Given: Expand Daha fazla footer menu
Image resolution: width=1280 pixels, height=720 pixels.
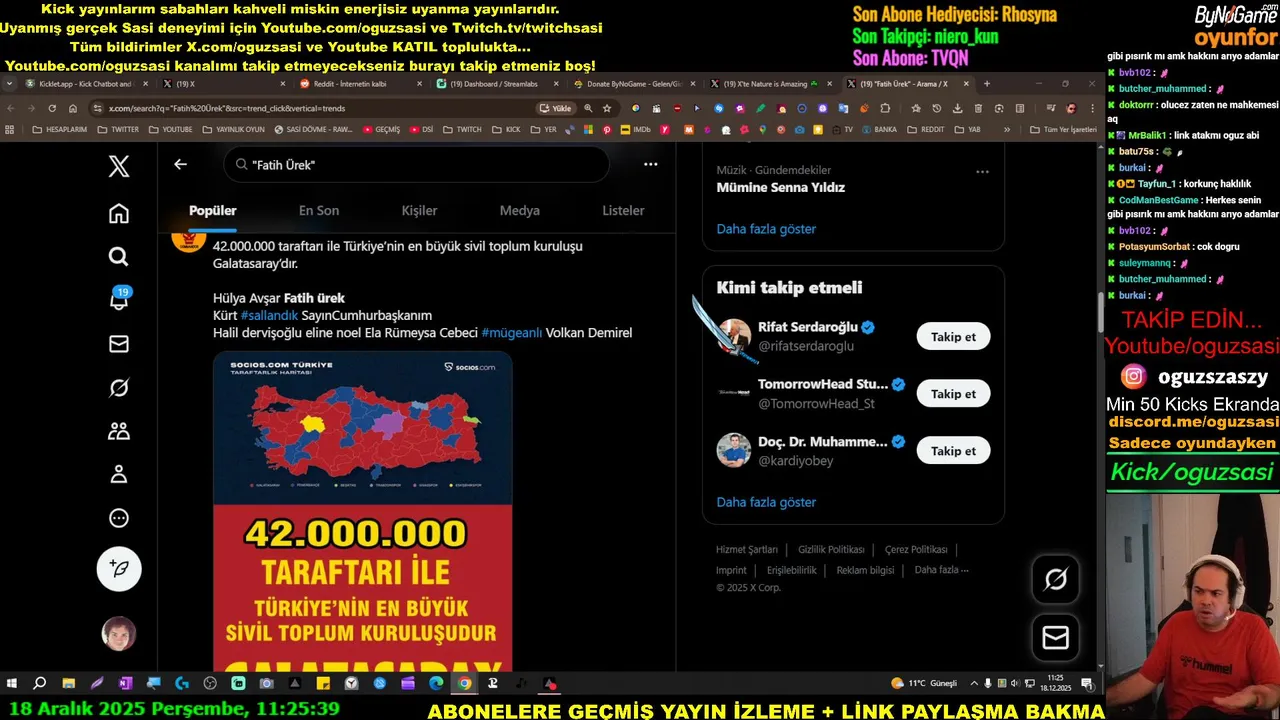Looking at the screenshot, I should 941,570.
